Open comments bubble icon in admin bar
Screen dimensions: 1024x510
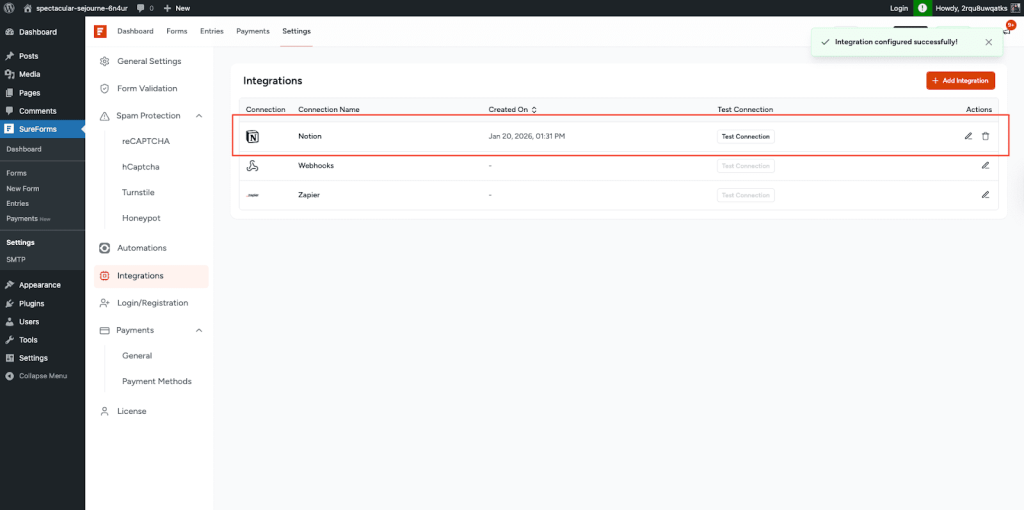[x=143, y=8]
